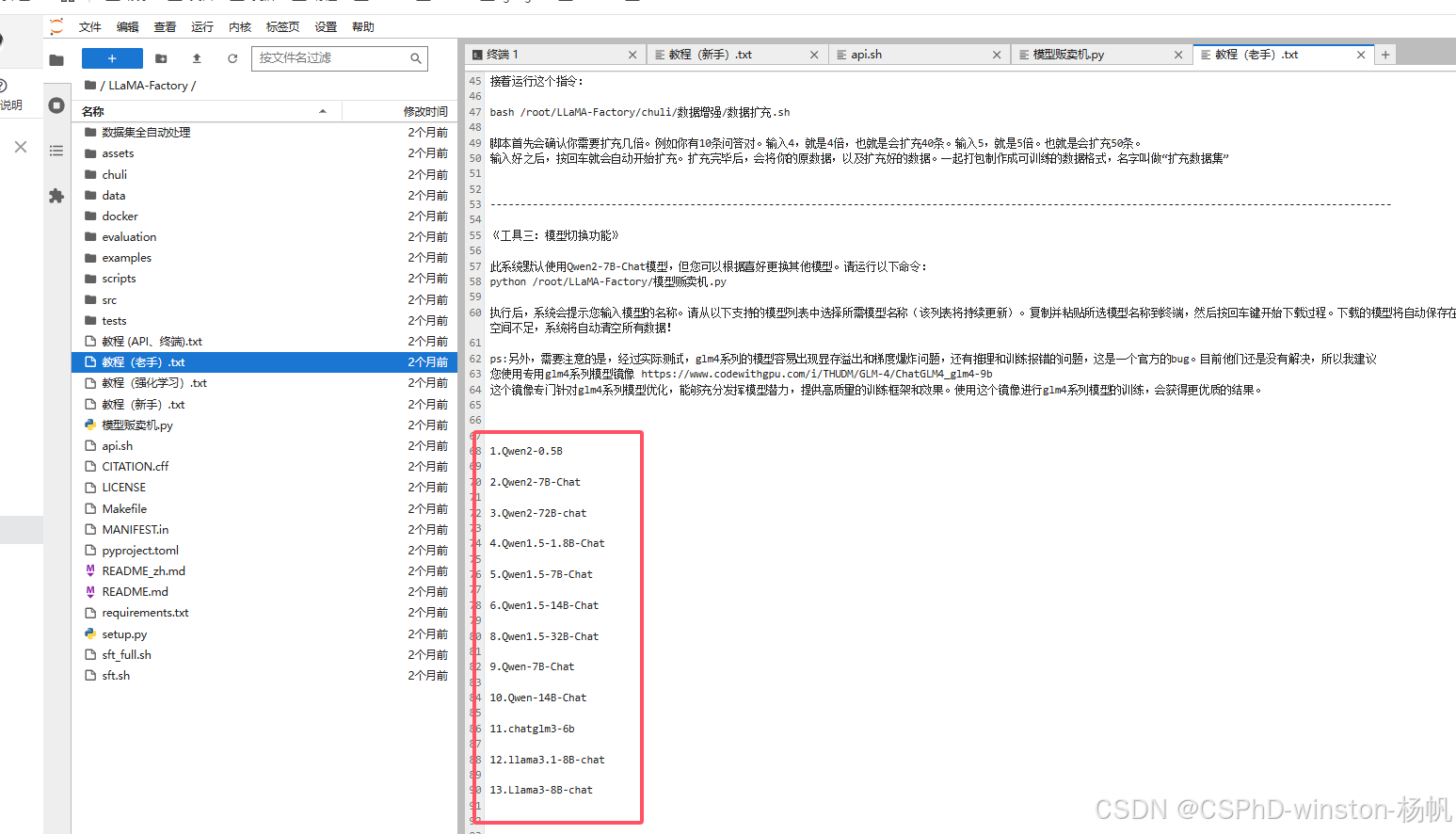Close the 教程（老手）.txt tab

(1361, 55)
